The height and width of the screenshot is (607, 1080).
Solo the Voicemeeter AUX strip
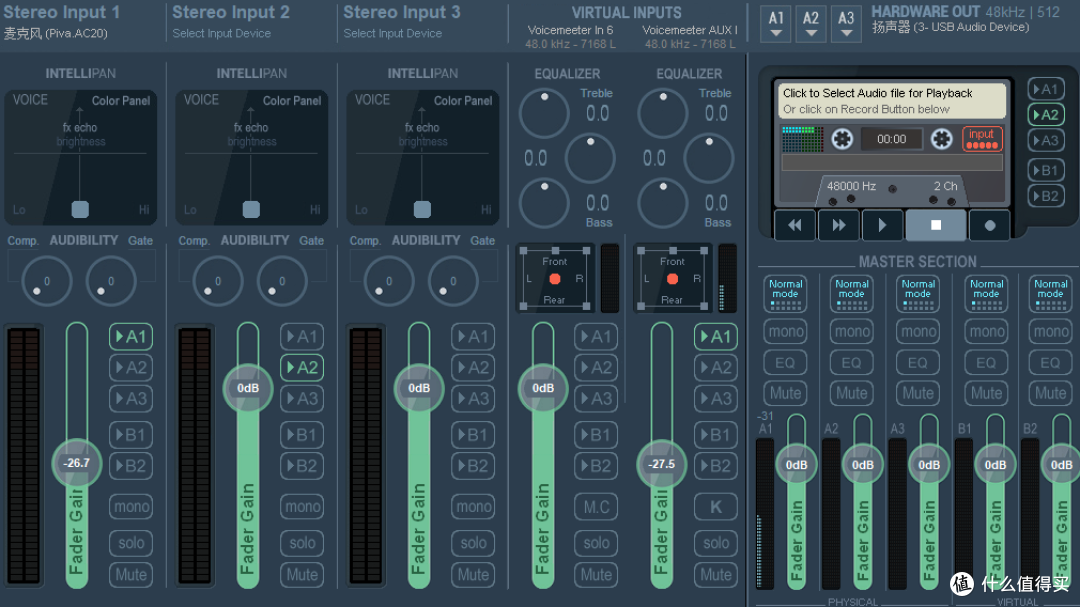716,543
